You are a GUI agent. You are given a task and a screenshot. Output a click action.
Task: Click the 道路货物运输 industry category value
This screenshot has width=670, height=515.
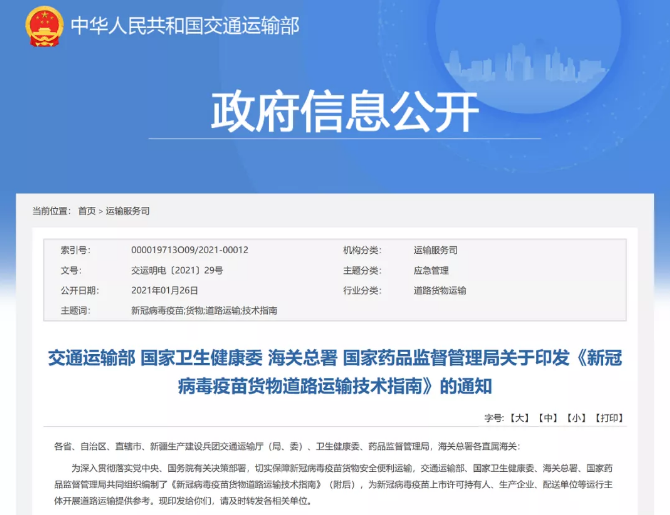[x=440, y=290]
